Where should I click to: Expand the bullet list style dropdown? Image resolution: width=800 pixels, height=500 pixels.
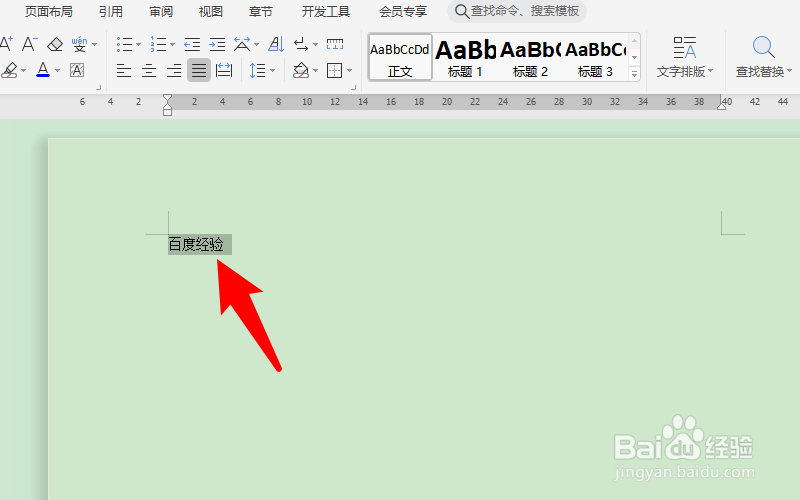138,45
